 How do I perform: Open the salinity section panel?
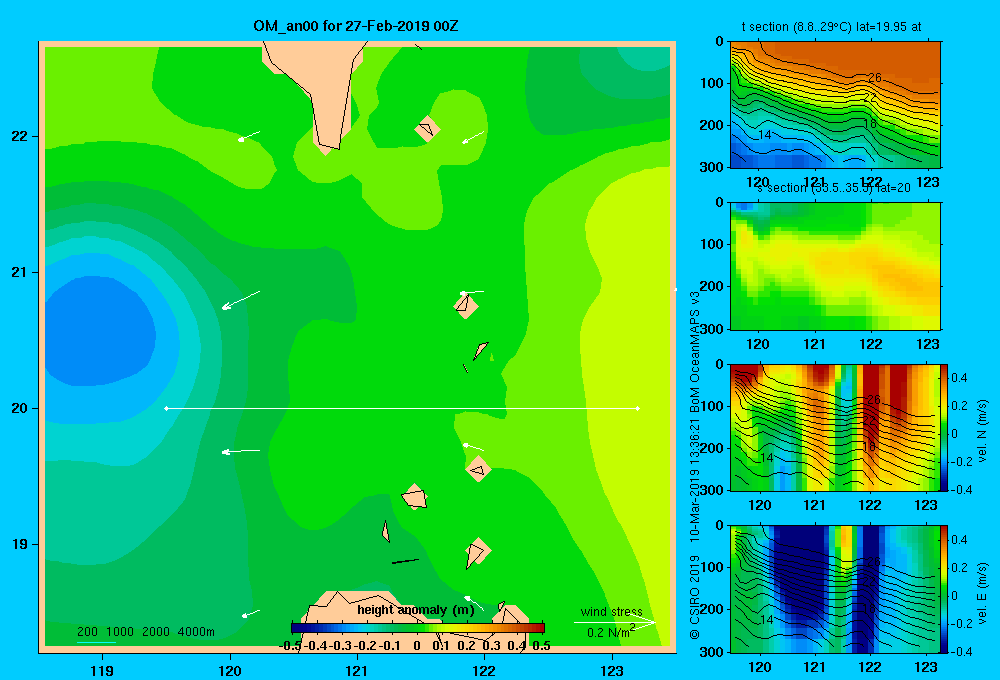click(835, 266)
